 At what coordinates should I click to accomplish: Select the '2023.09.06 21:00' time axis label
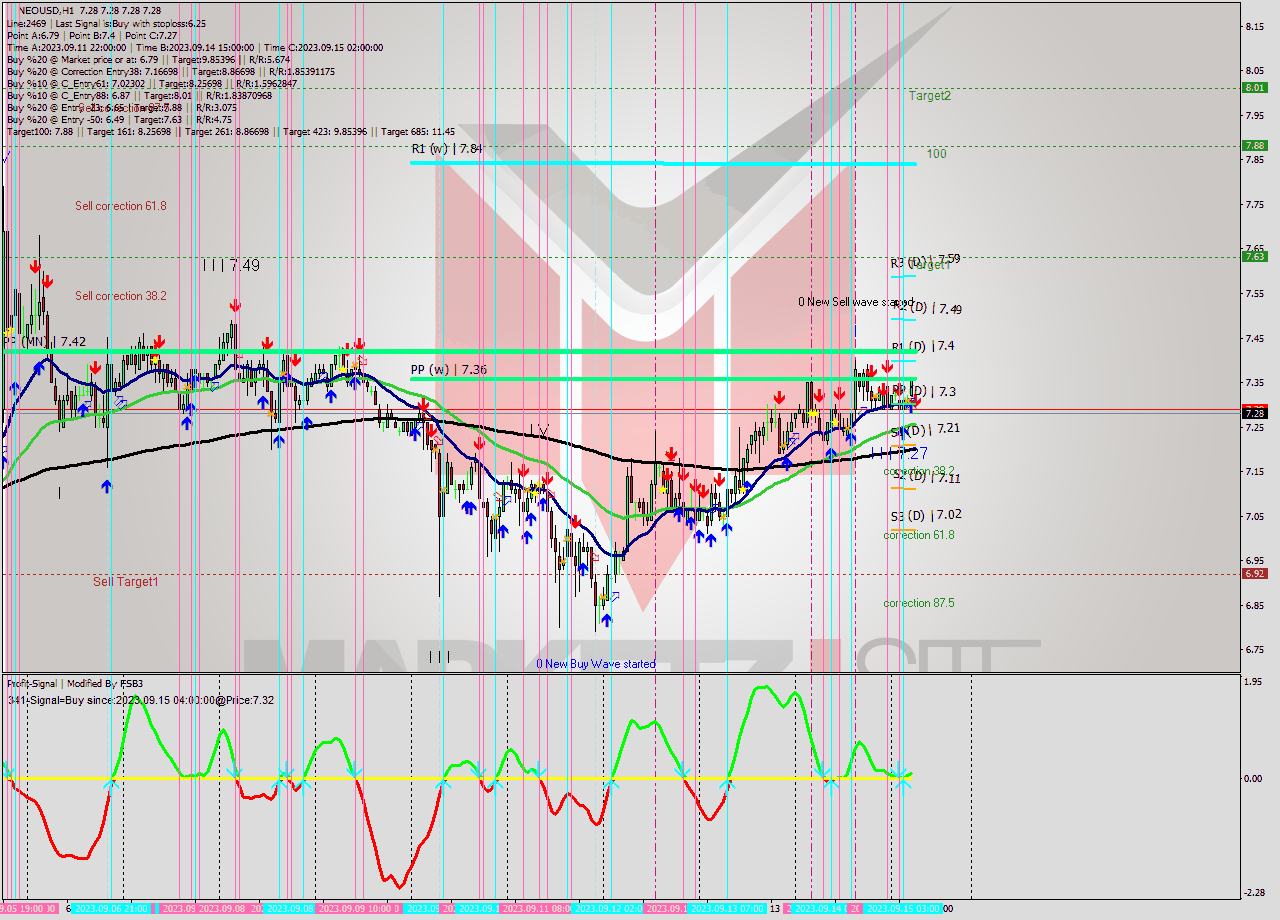tap(113, 909)
